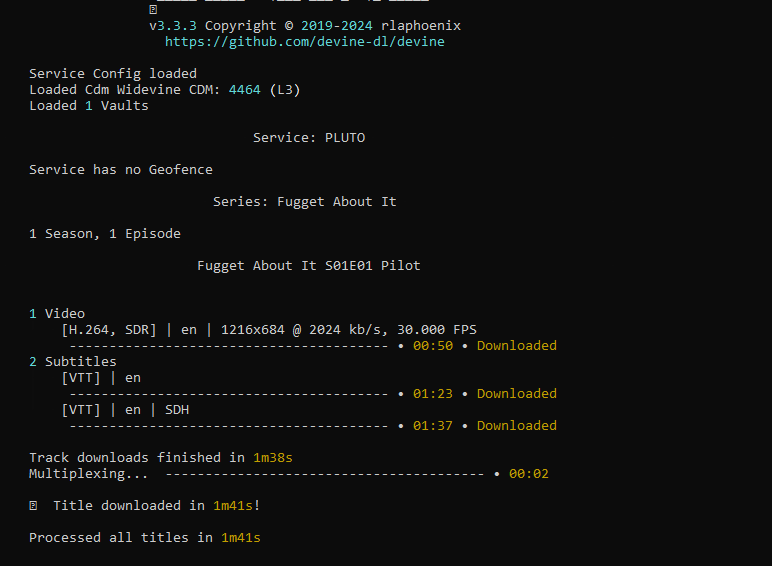Click the v3.3.3 version number
772x566 pixels.
(173, 26)
